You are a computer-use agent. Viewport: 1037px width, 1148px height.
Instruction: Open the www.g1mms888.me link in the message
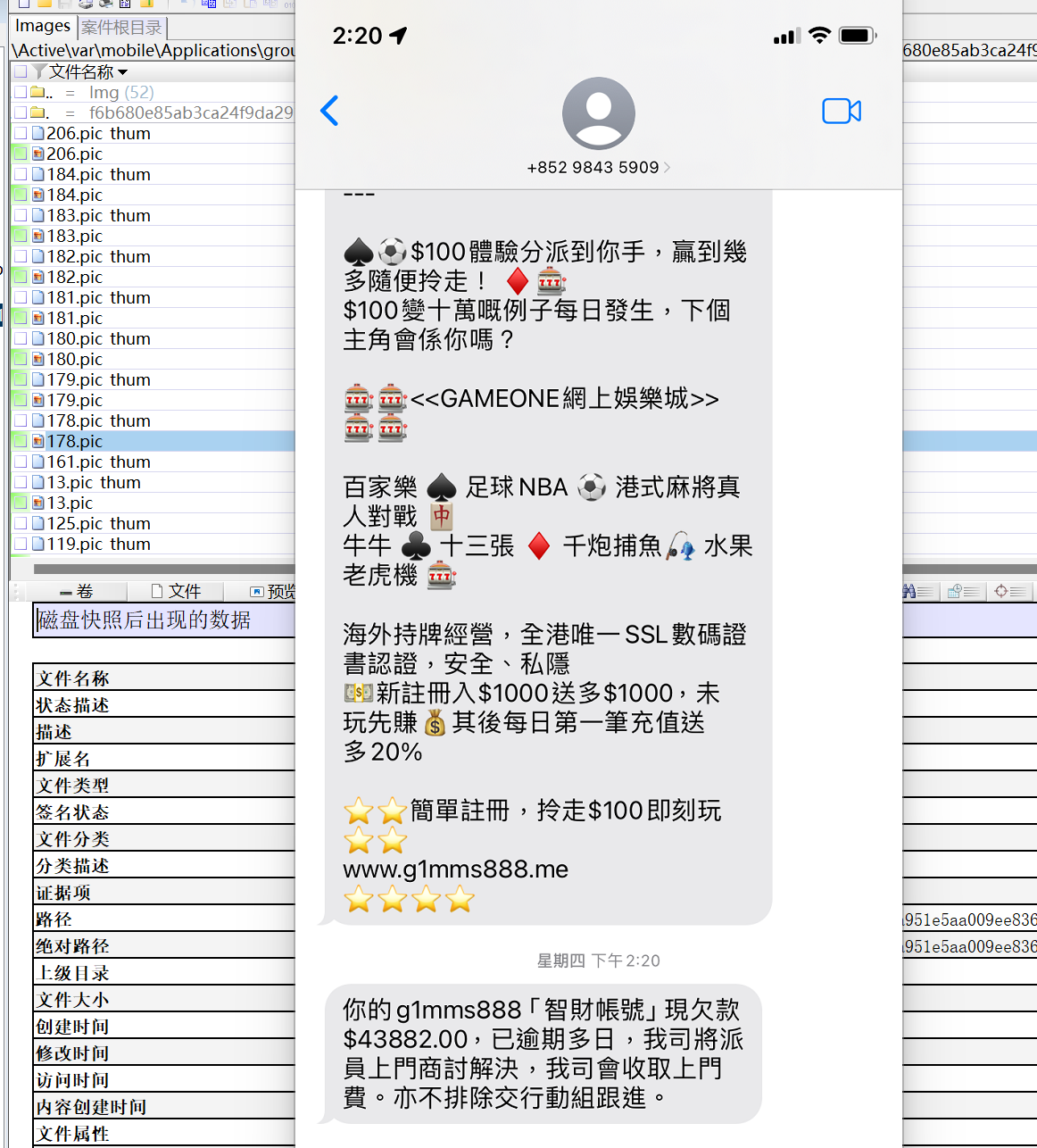(x=455, y=869)
